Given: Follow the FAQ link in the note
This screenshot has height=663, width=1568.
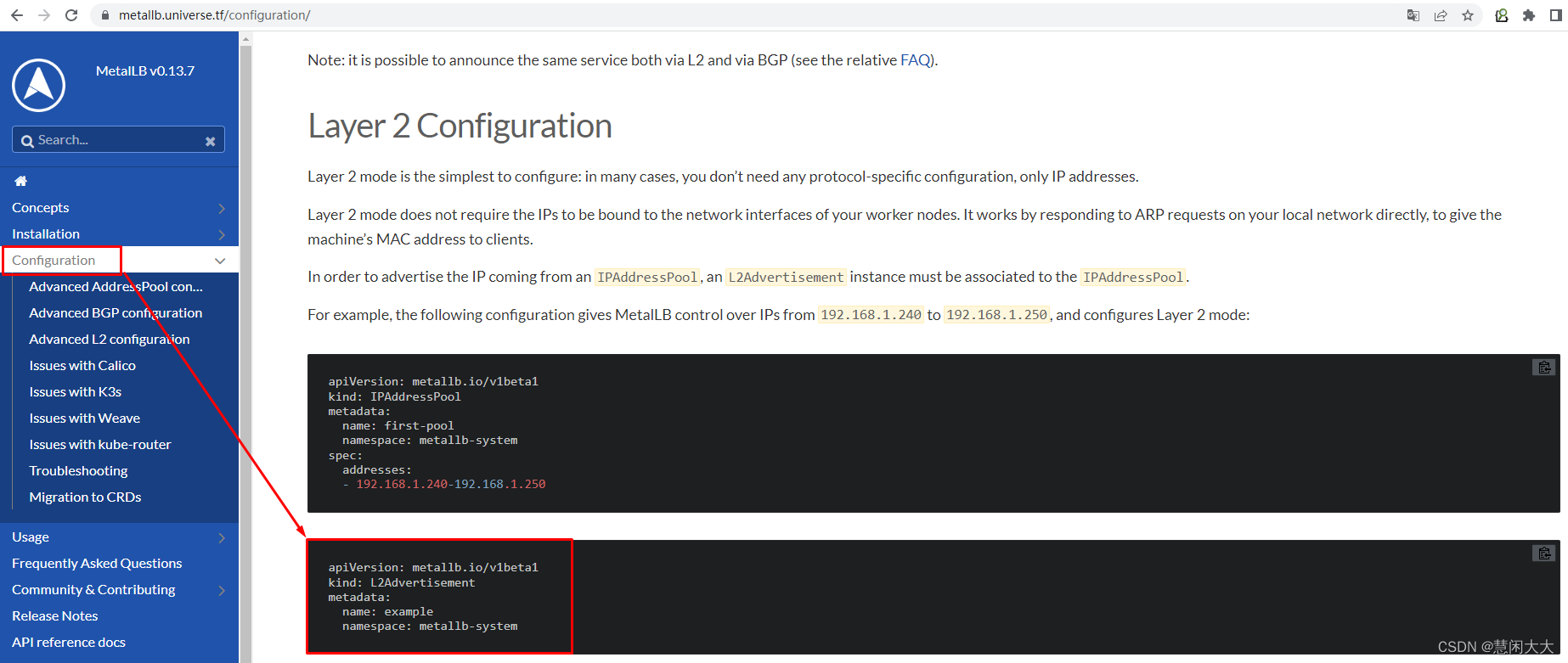Looking at the screenshot, I should pyautogui.click(x=916, y=60).
